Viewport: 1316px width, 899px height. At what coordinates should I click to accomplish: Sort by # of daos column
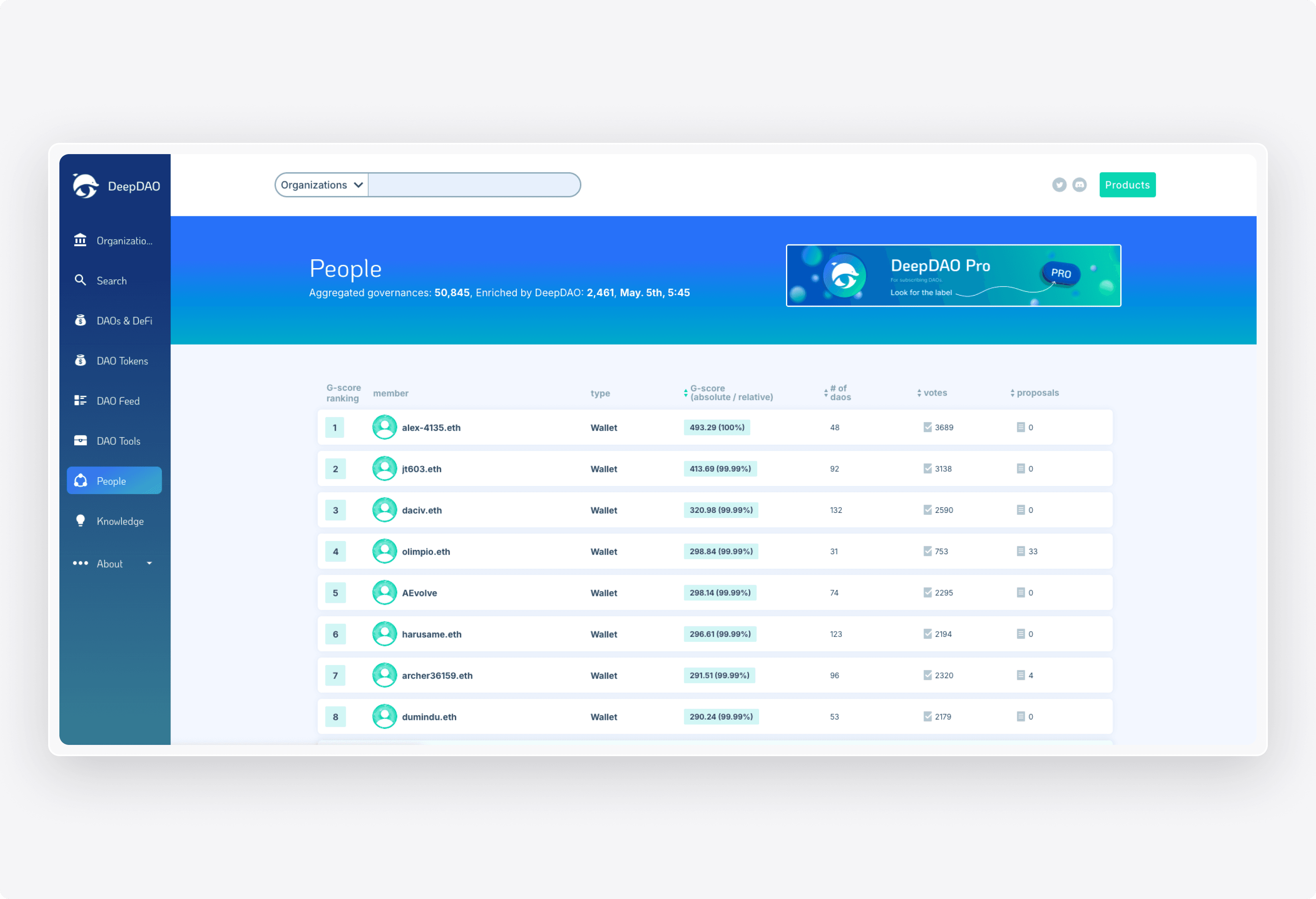tap(837, 393)
